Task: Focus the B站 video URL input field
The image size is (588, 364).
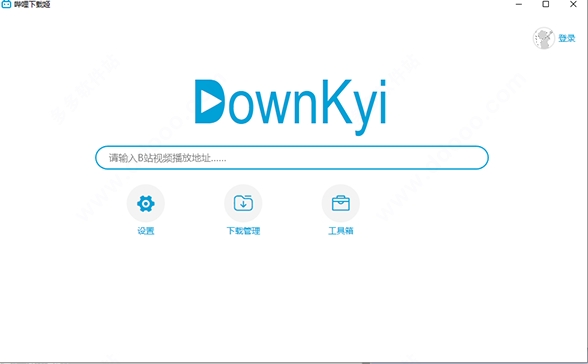Action: coord(292,157)
